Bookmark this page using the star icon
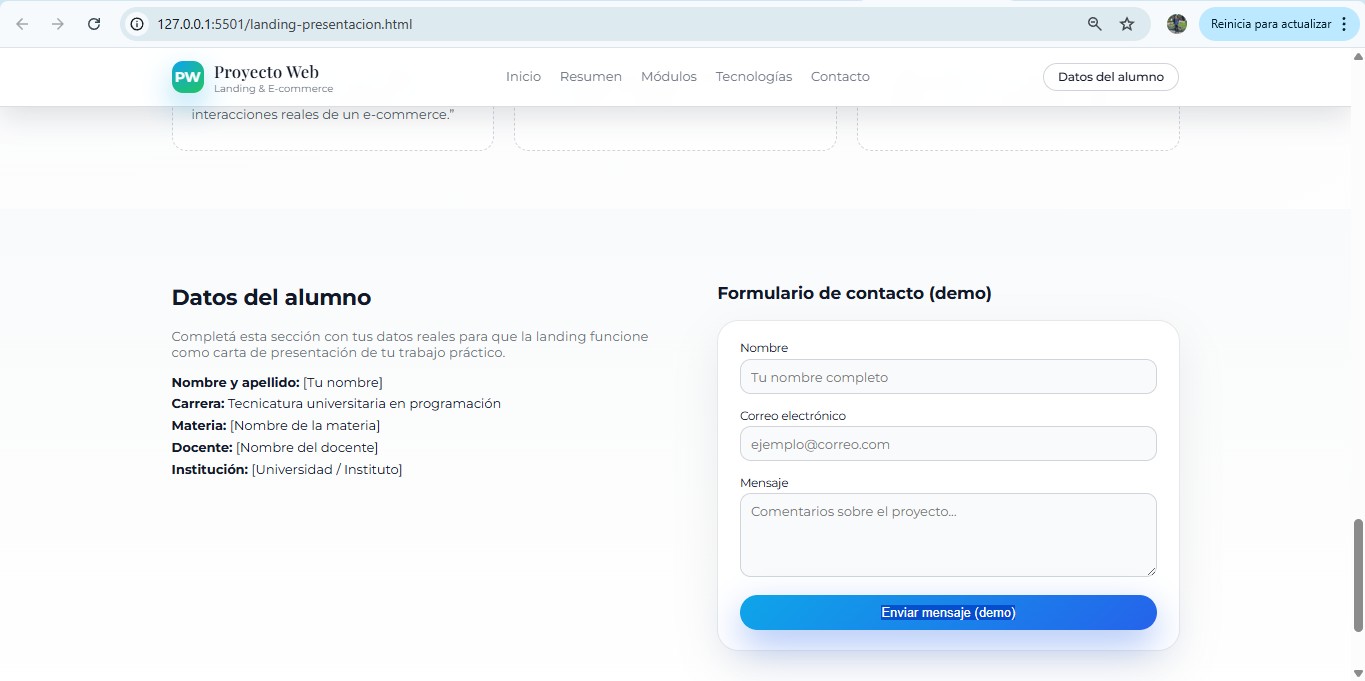Screen dimensions: 1365x681 pos(1127,23)
